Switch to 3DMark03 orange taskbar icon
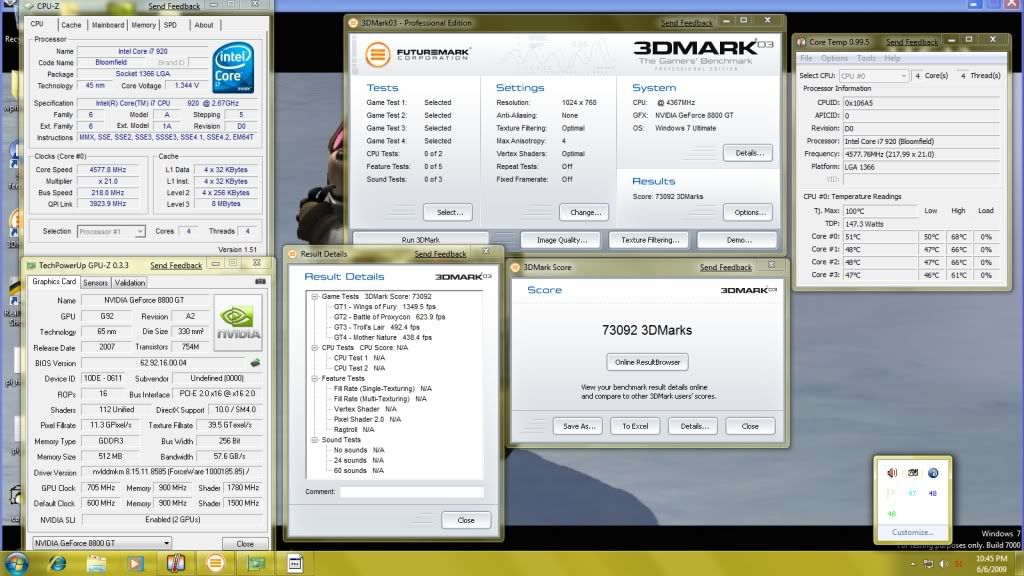 pos(215,562)
